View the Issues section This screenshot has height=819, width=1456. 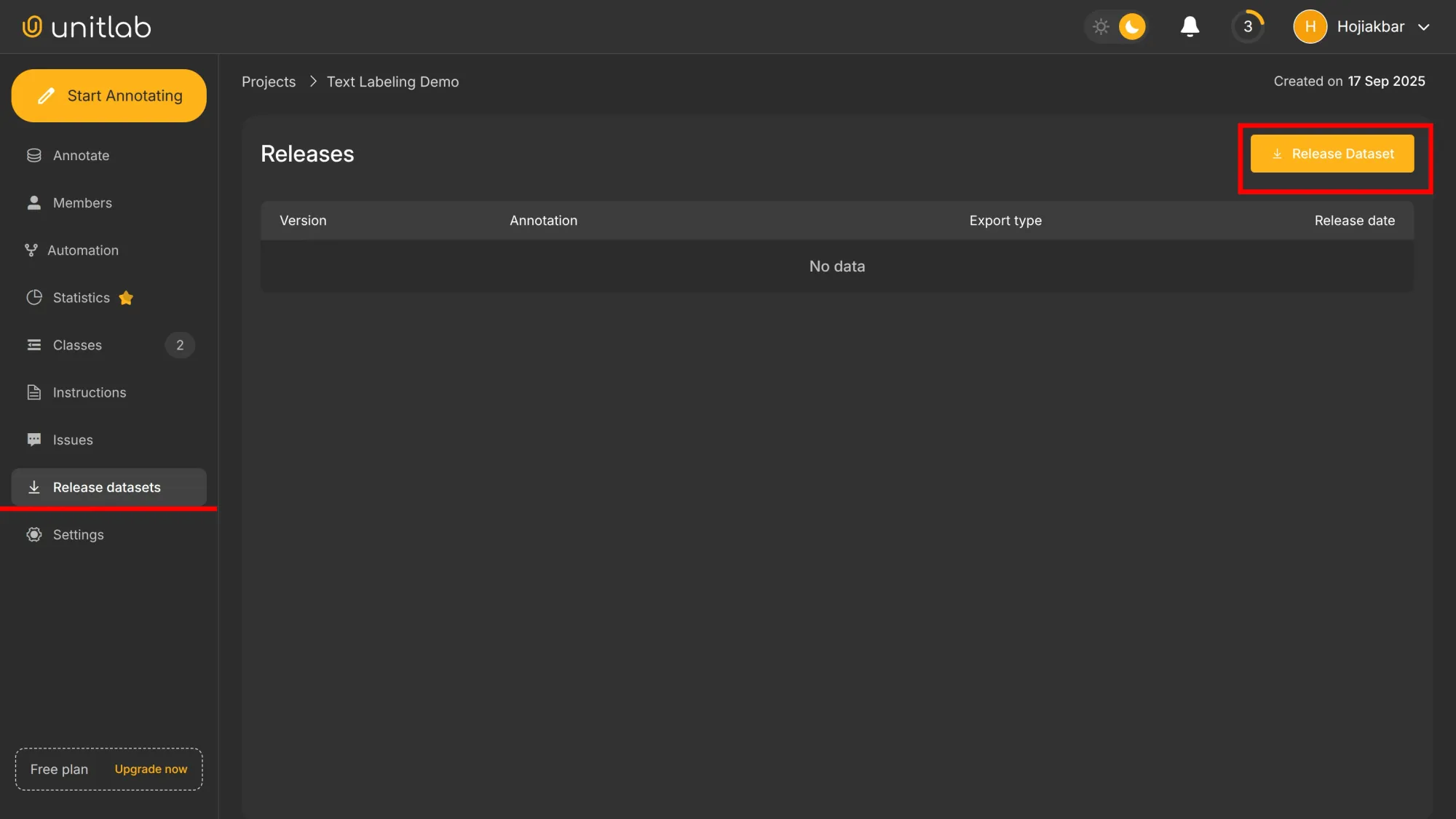click(x=72, y=439)
